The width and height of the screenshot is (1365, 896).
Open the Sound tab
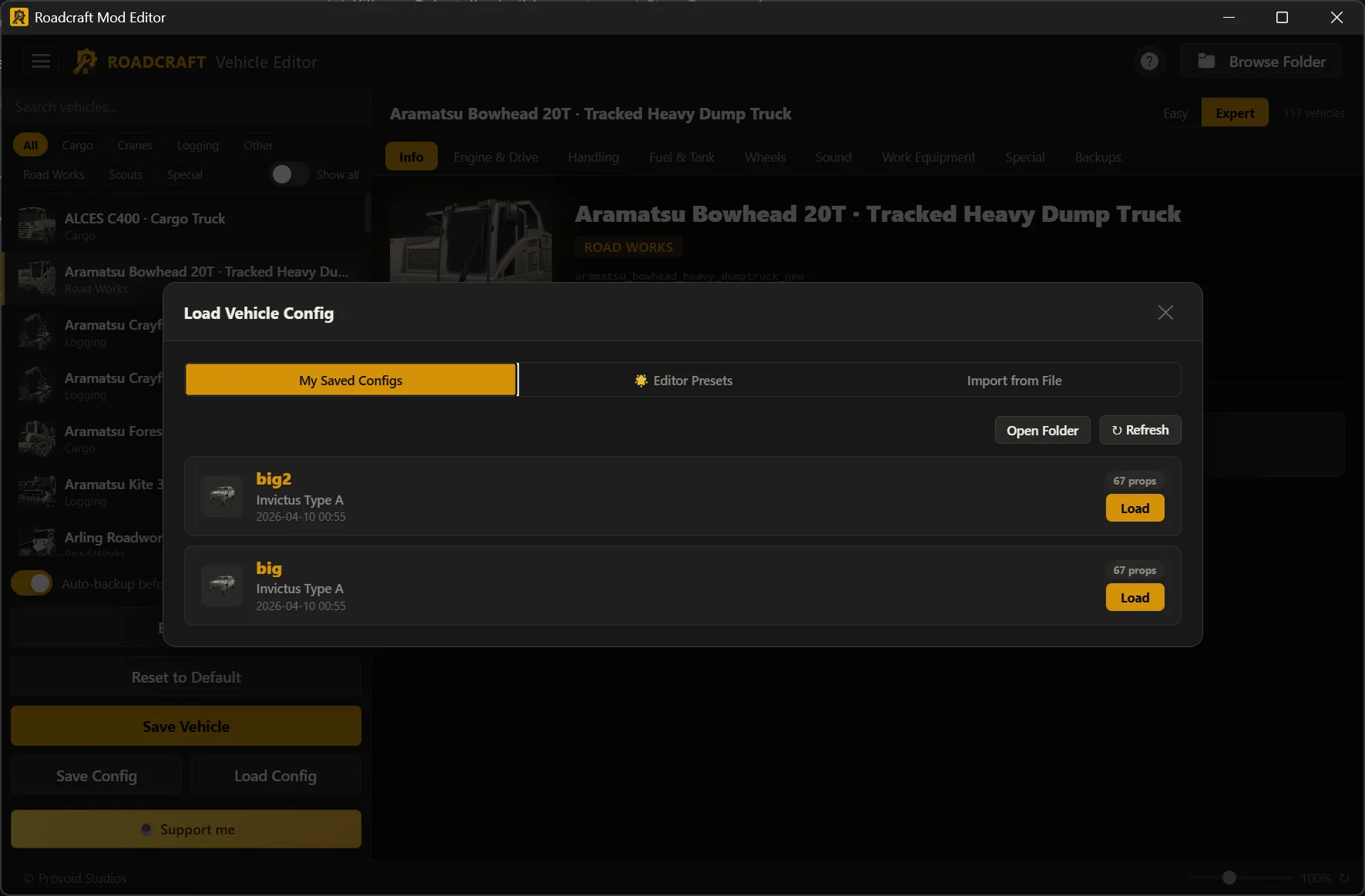click(833, 156)
